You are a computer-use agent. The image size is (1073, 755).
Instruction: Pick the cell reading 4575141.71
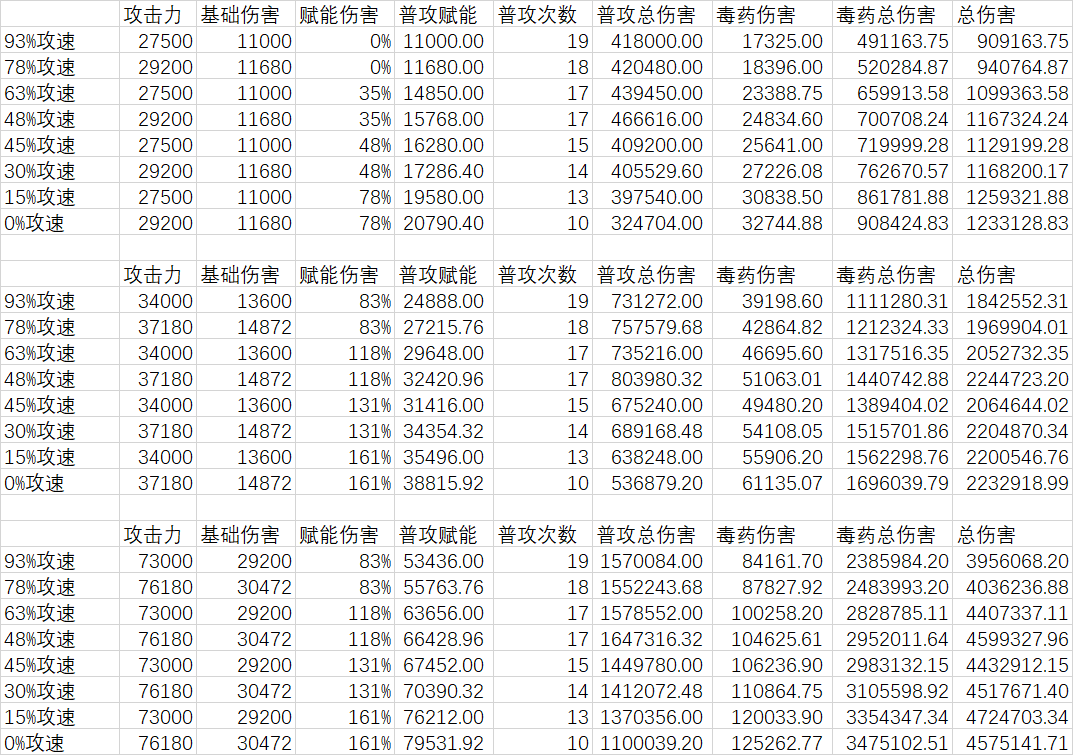click(x=1012, y=743)
